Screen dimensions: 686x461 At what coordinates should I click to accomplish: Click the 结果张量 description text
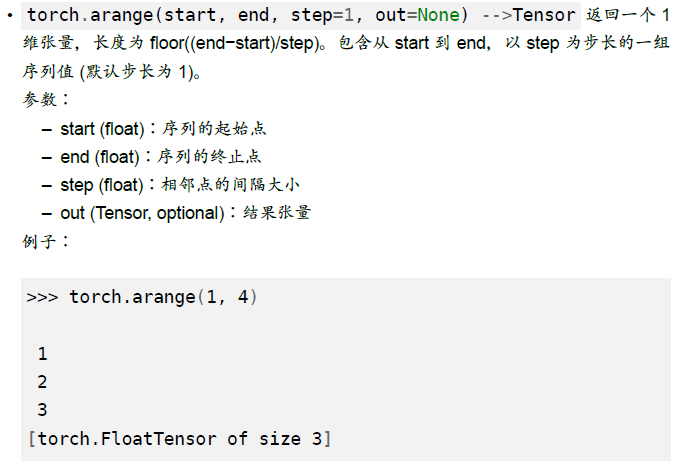pos(277,213)
